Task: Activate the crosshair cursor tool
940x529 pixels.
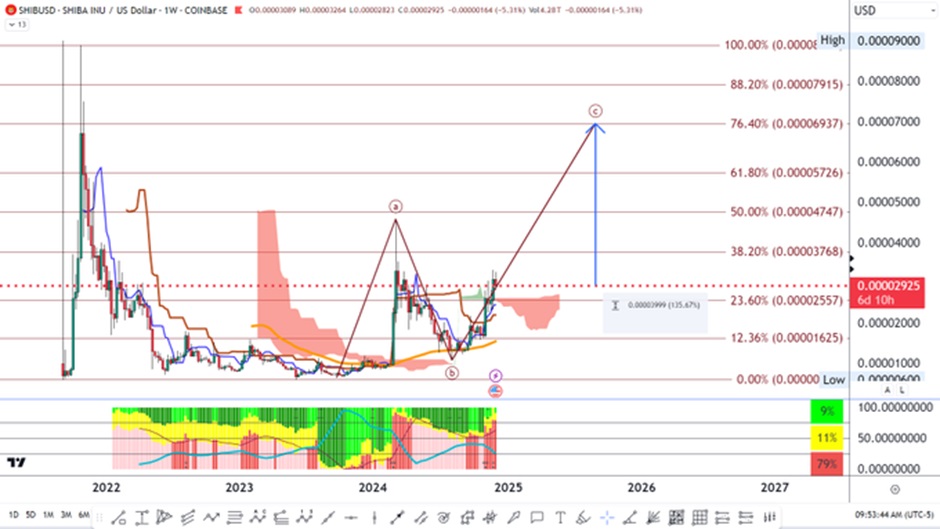Action: [x=606, y=516]
